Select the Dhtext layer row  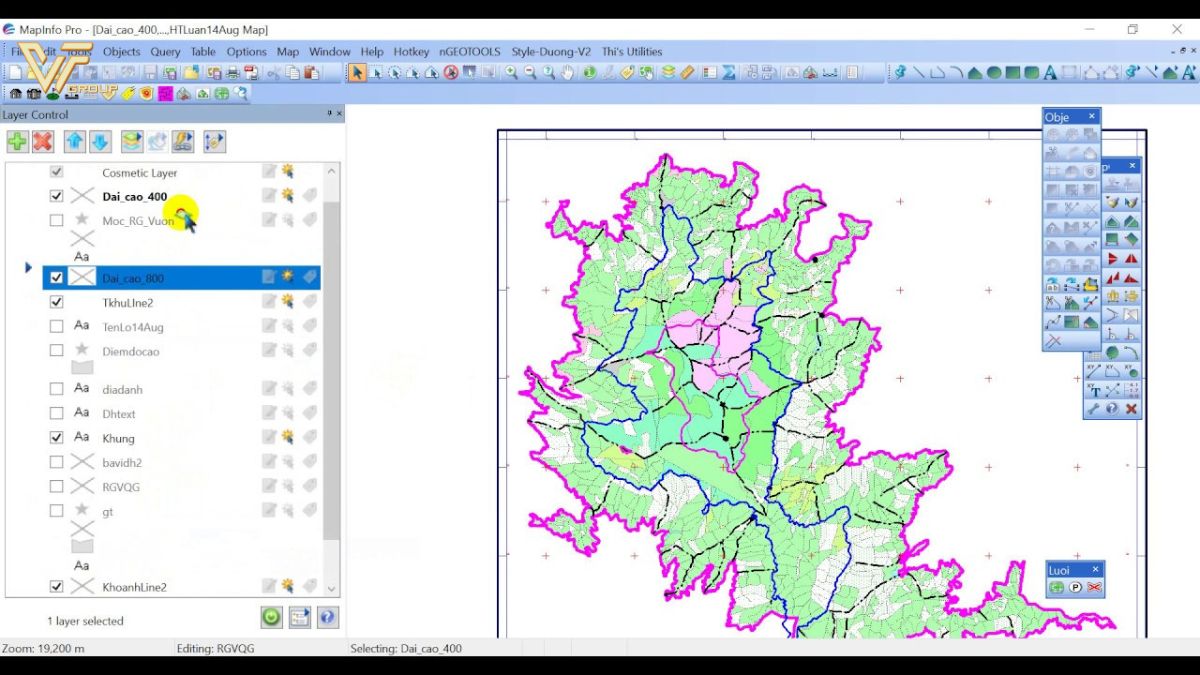tap(182, 413)
